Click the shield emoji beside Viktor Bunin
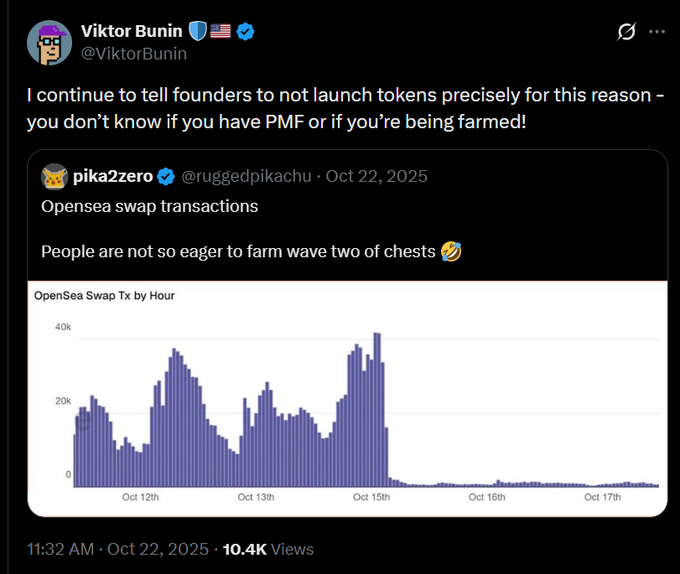The width and height of the screenshot is (680, 574). [x=197, y=31]
